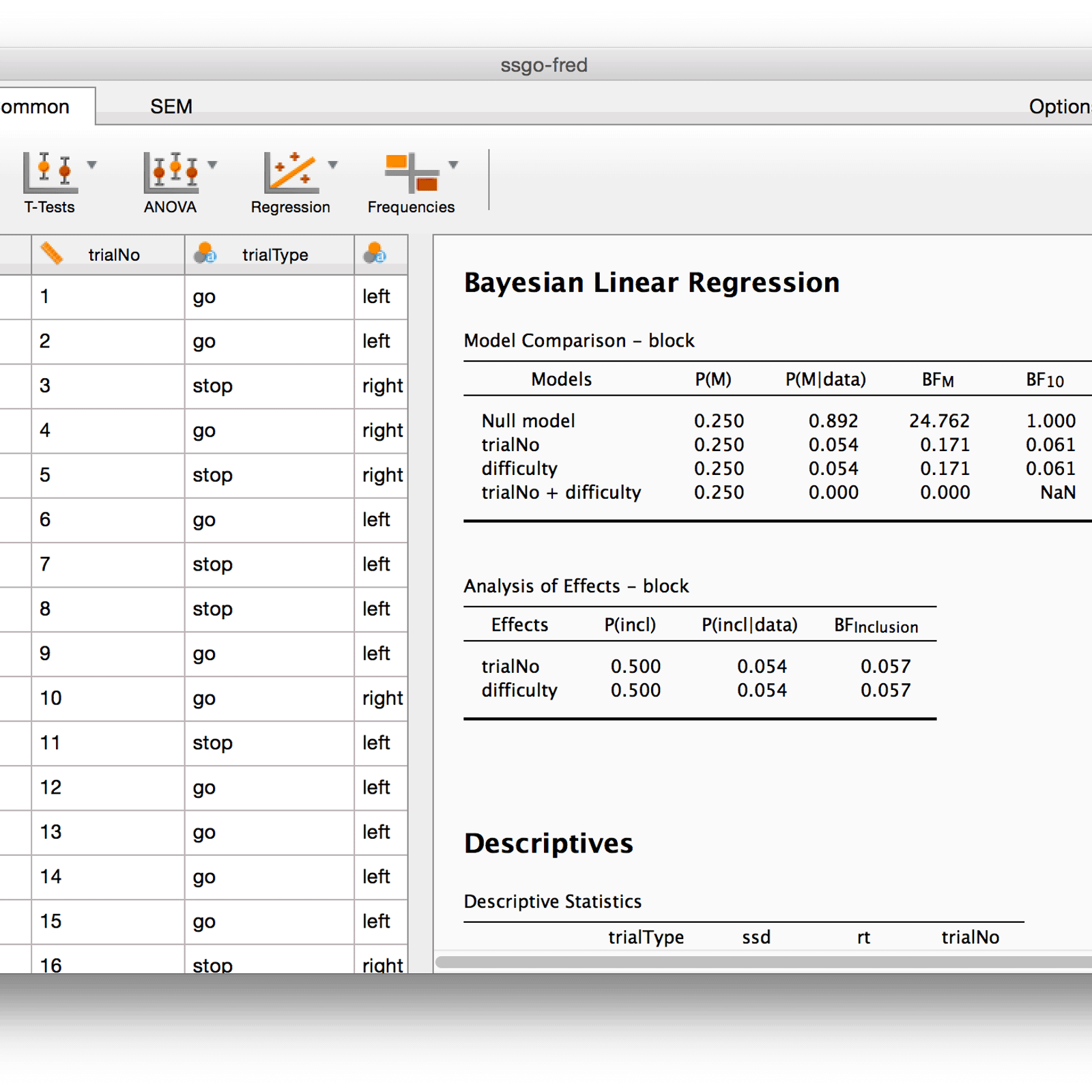Image resolution: width=1092 pixels, height=1092 pixels.
Task: Click the 'Model Comparison – block' table title
Action: (579, 341)
